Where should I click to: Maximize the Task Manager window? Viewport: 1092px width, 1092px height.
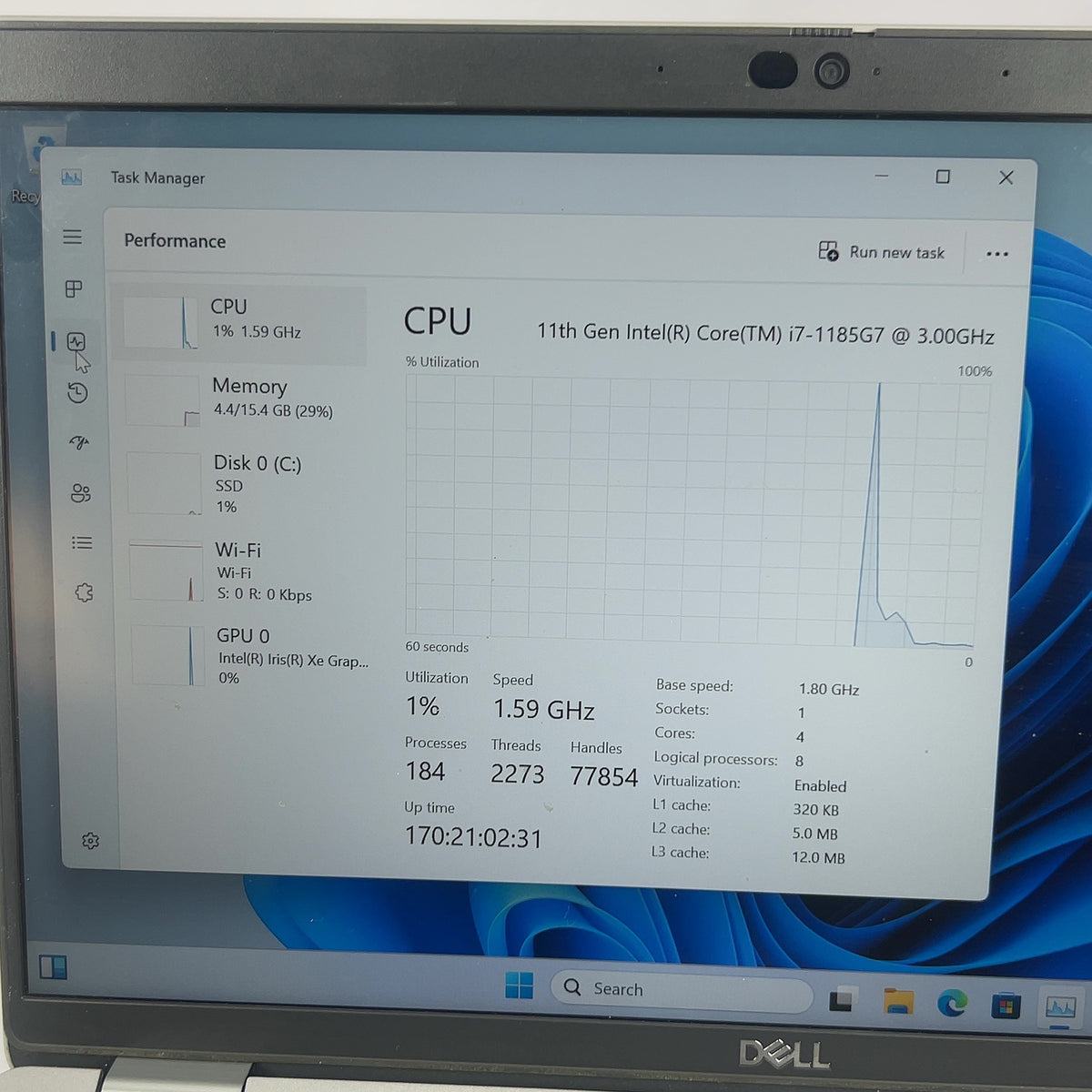[943, 177]
